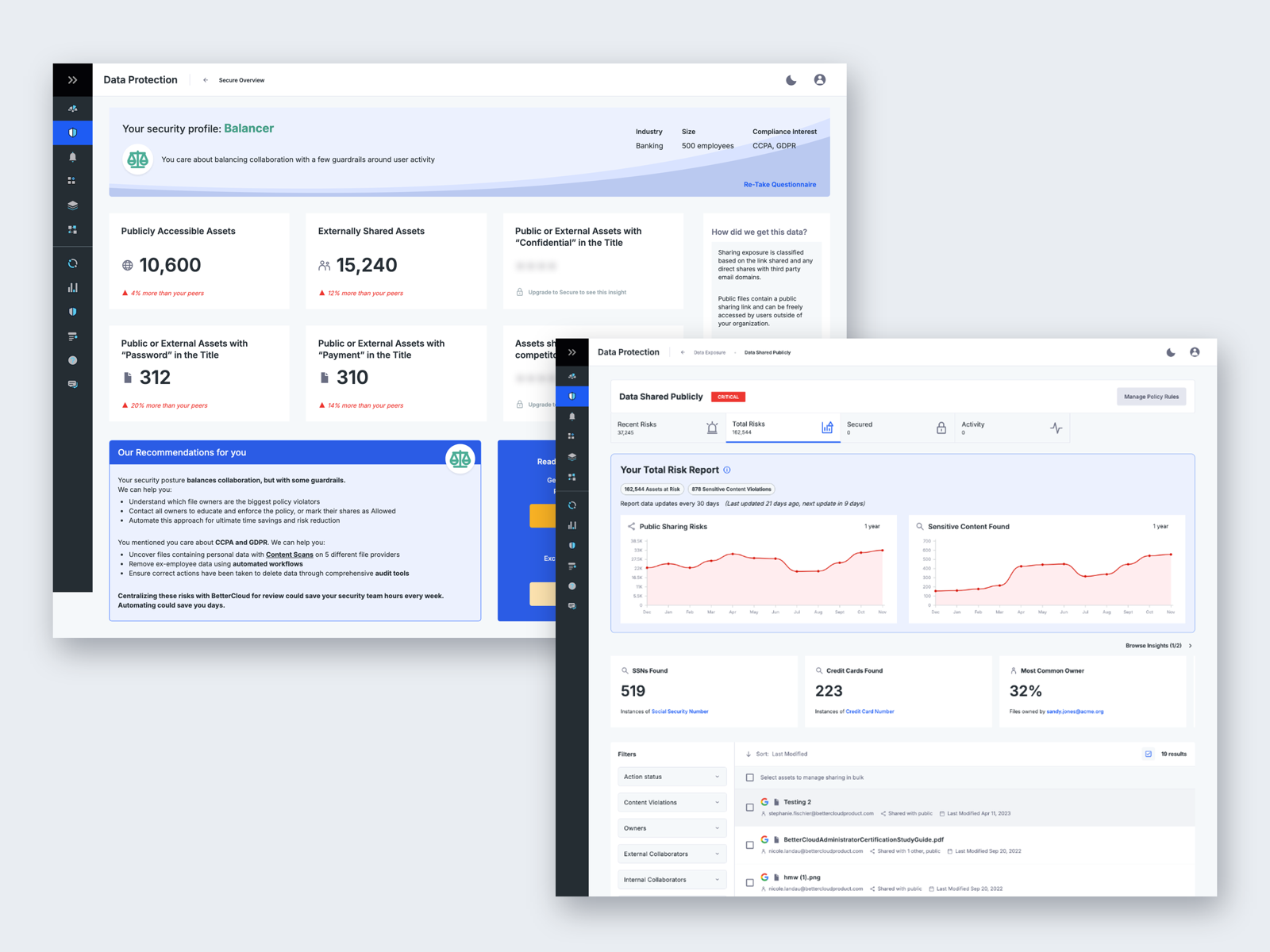Click the info icon next to Your Total Risk Report
Image resolution: width=1270 pixels, height=952 pixels.
727,470
